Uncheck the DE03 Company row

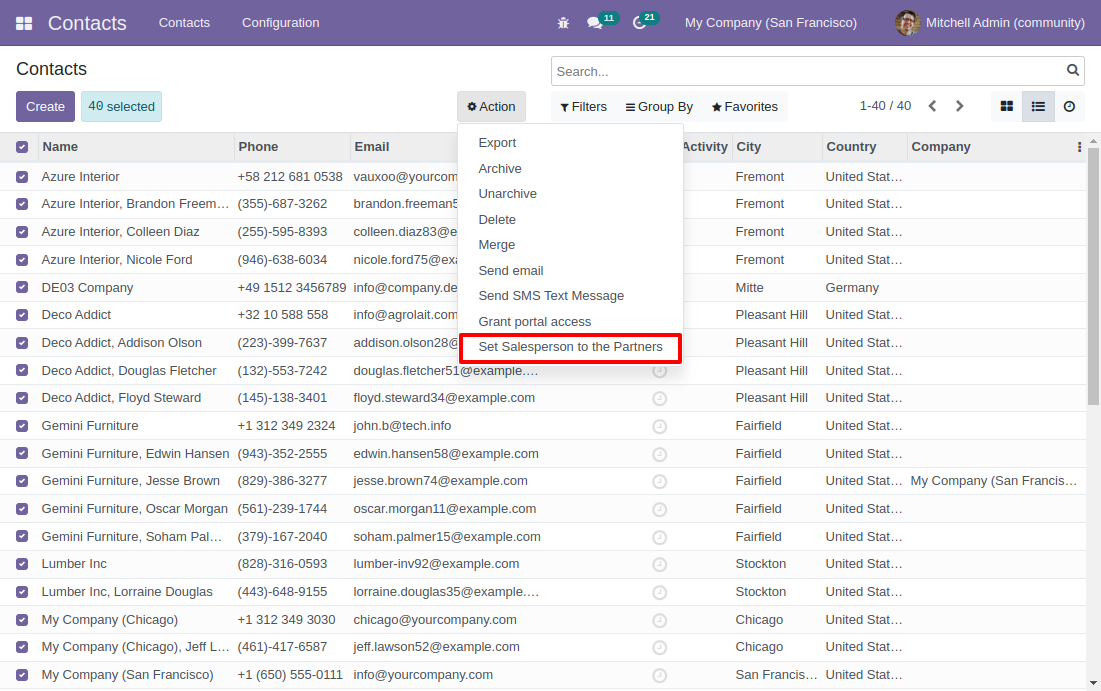click(x=22, y=287)
